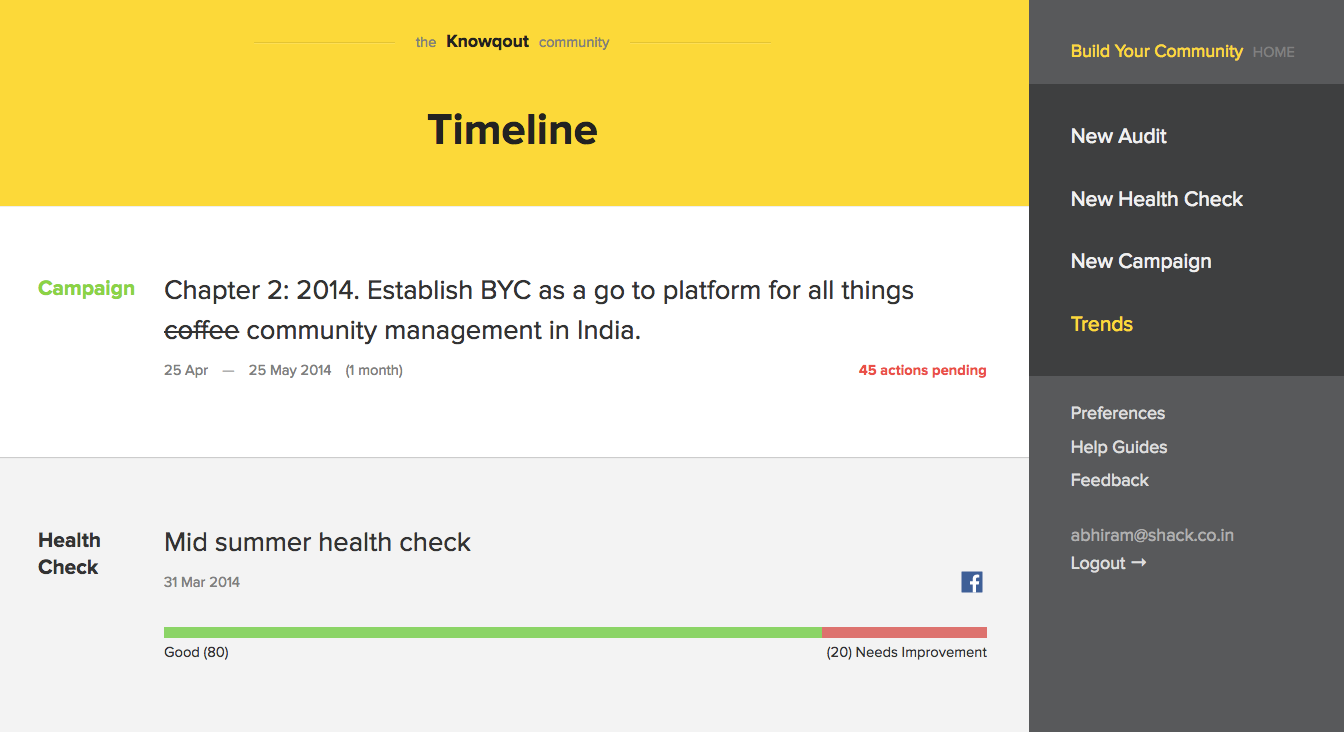Start a New Campaign from sidebar
The width and height of the screenshot is (1344, 732).
tap(1140, 261)
